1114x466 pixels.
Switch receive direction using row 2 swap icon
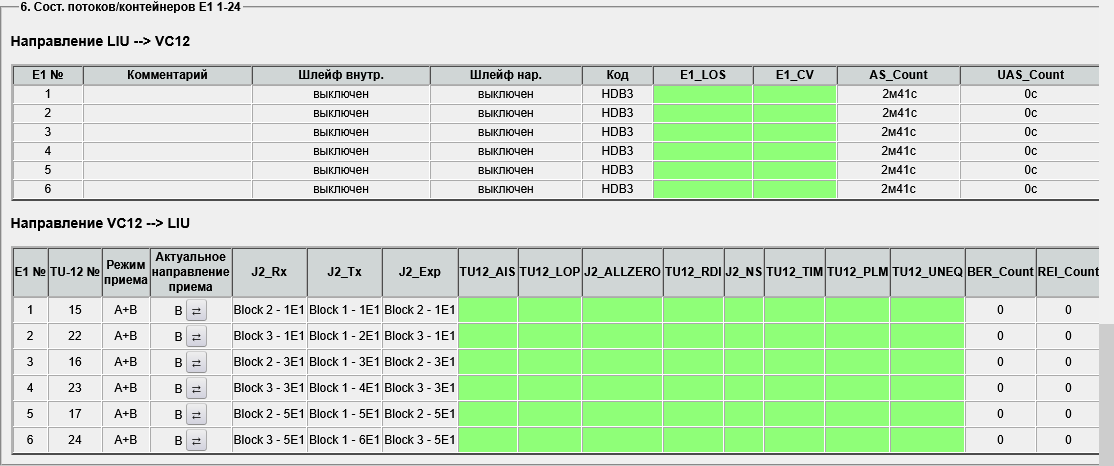tap(196, 336)
